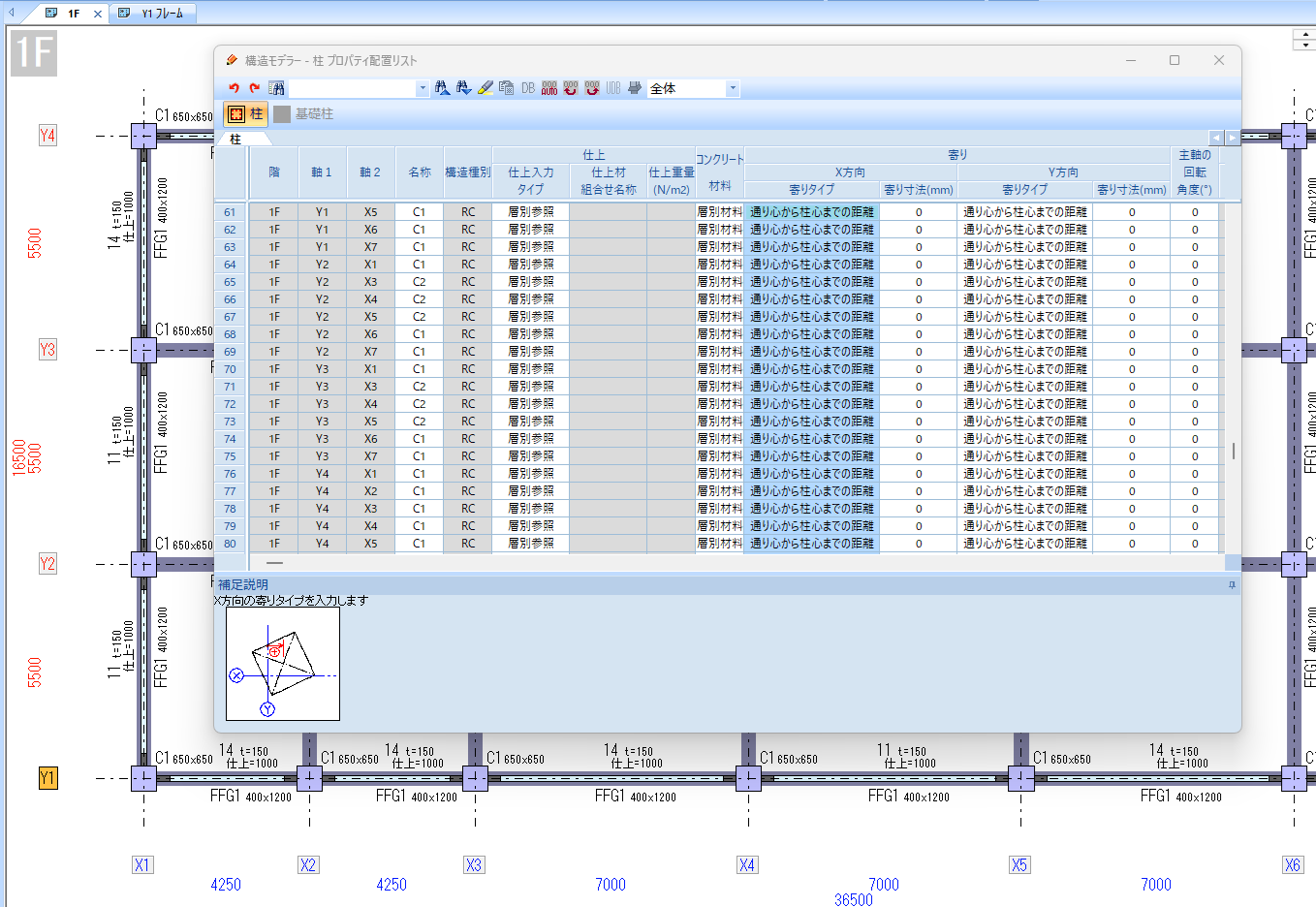Select the yellow highlighter marker icon
Screen dimensions: 1316x907
(486, 88)
